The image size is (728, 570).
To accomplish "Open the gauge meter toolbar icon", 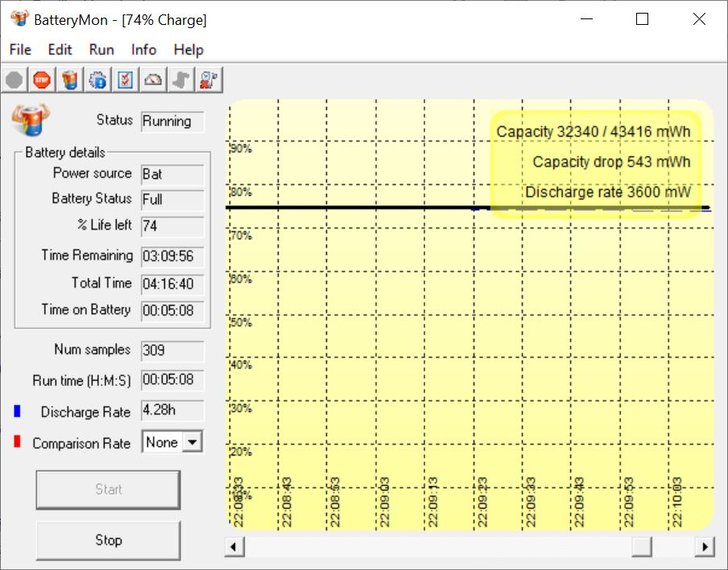I will (154, 80).
